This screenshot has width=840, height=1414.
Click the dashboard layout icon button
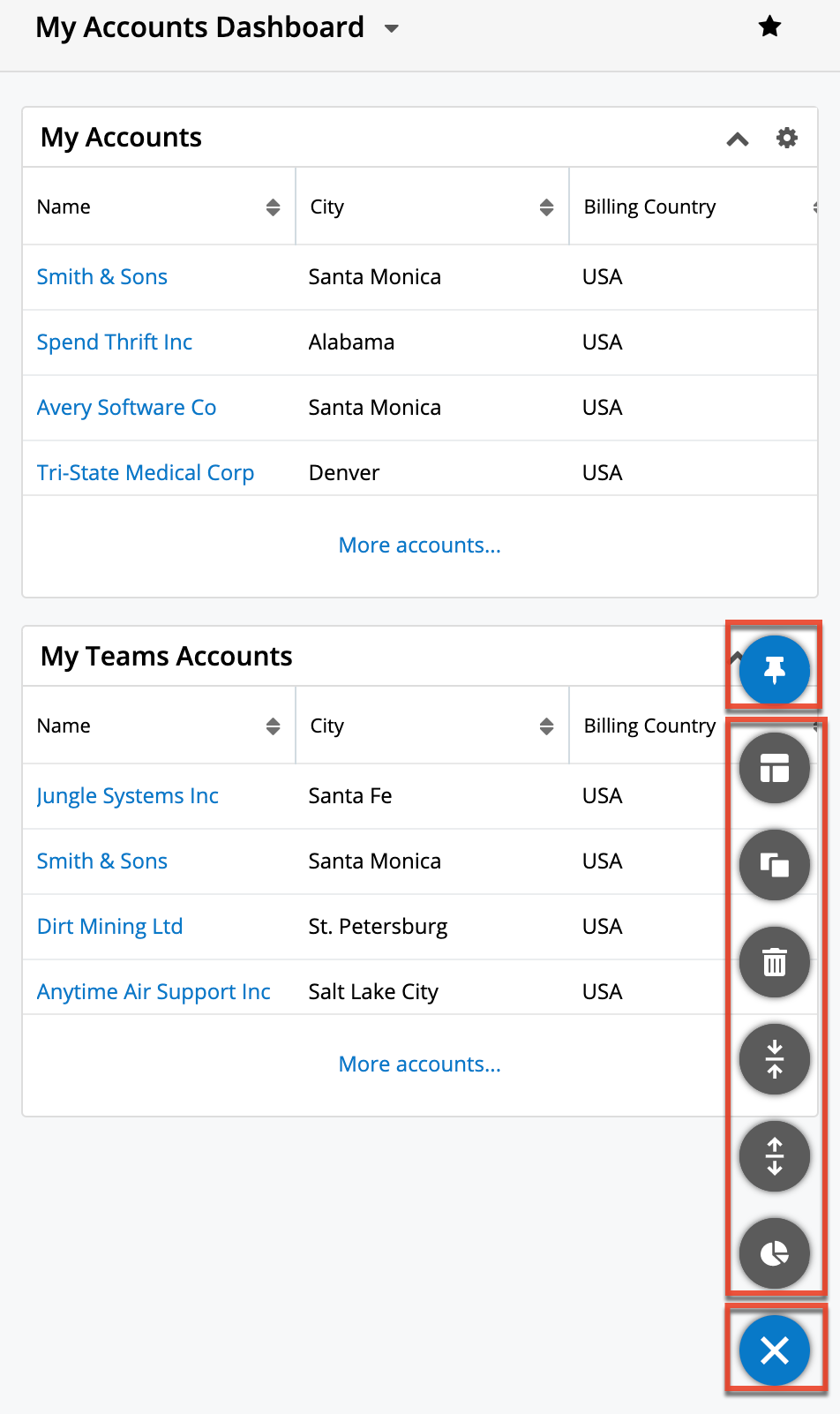774,769
